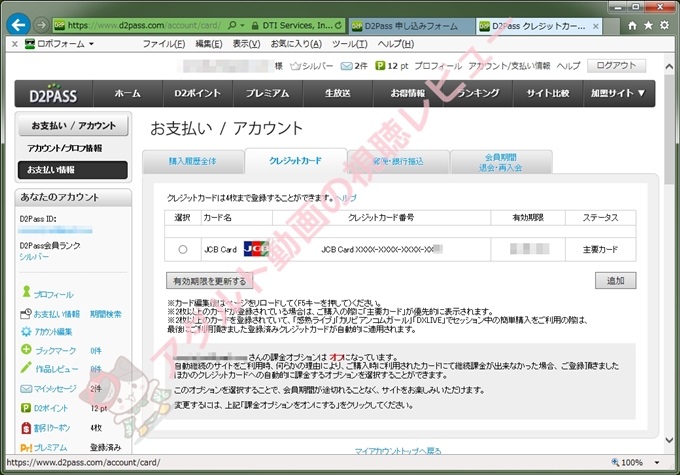The height and width of the screenshot is (475, 680).
Task: Click the address bar search magnifier icon
Action: click(232, 25)
